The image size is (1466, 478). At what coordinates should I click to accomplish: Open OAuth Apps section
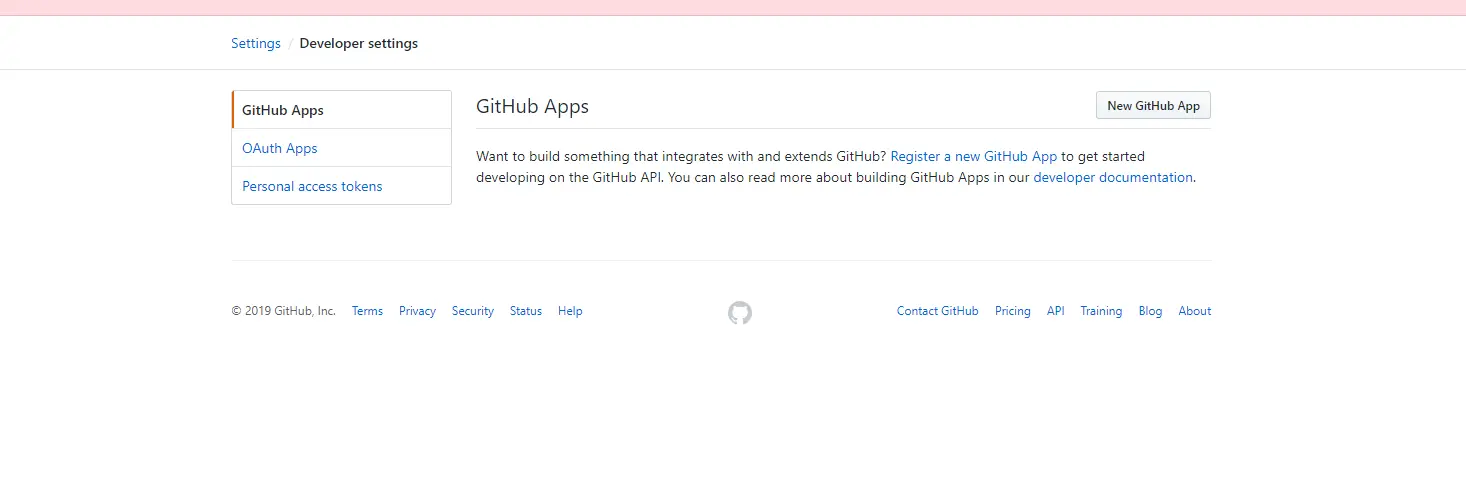pyautogui.click(x=280, y=148)
